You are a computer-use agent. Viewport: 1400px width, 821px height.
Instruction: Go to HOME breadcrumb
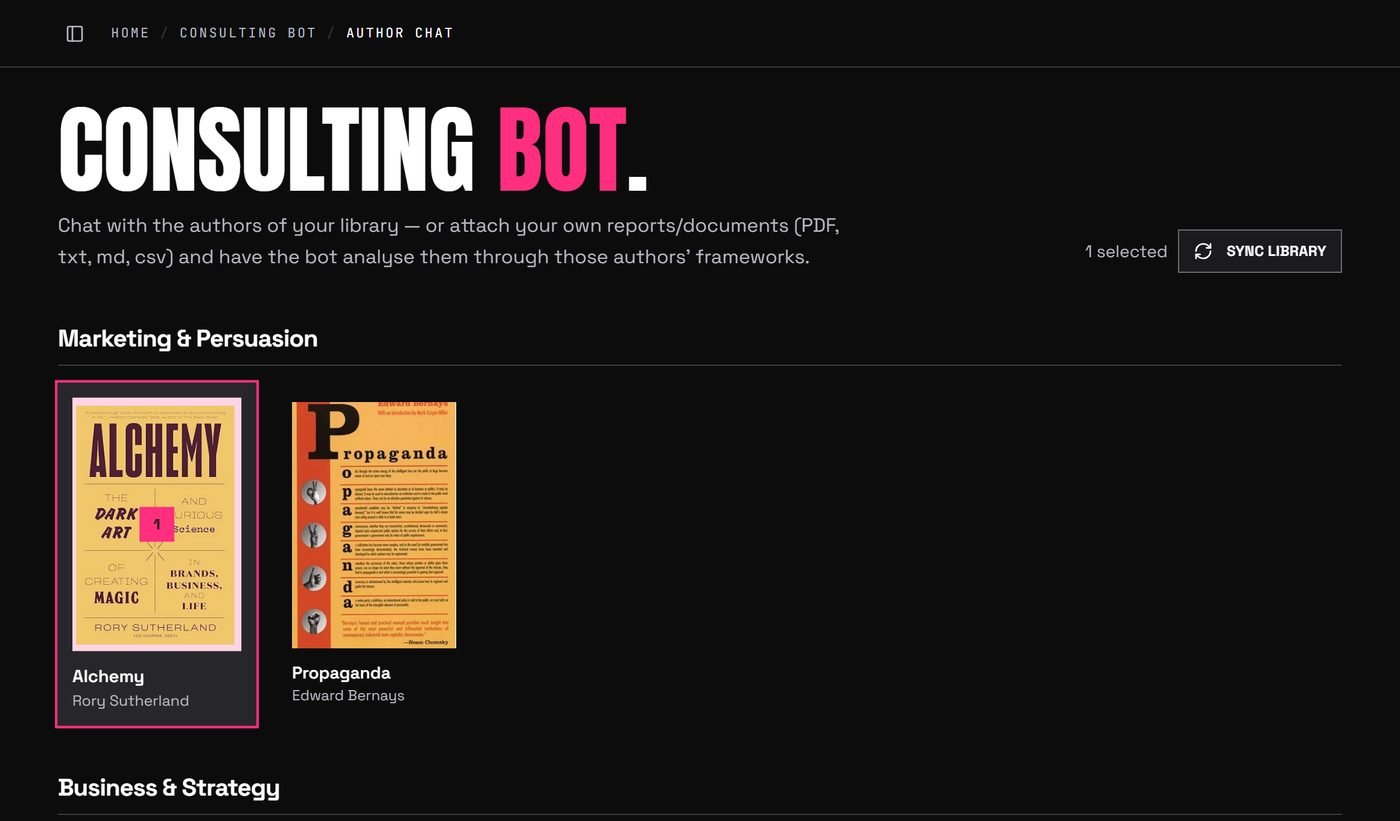[130, 33]
